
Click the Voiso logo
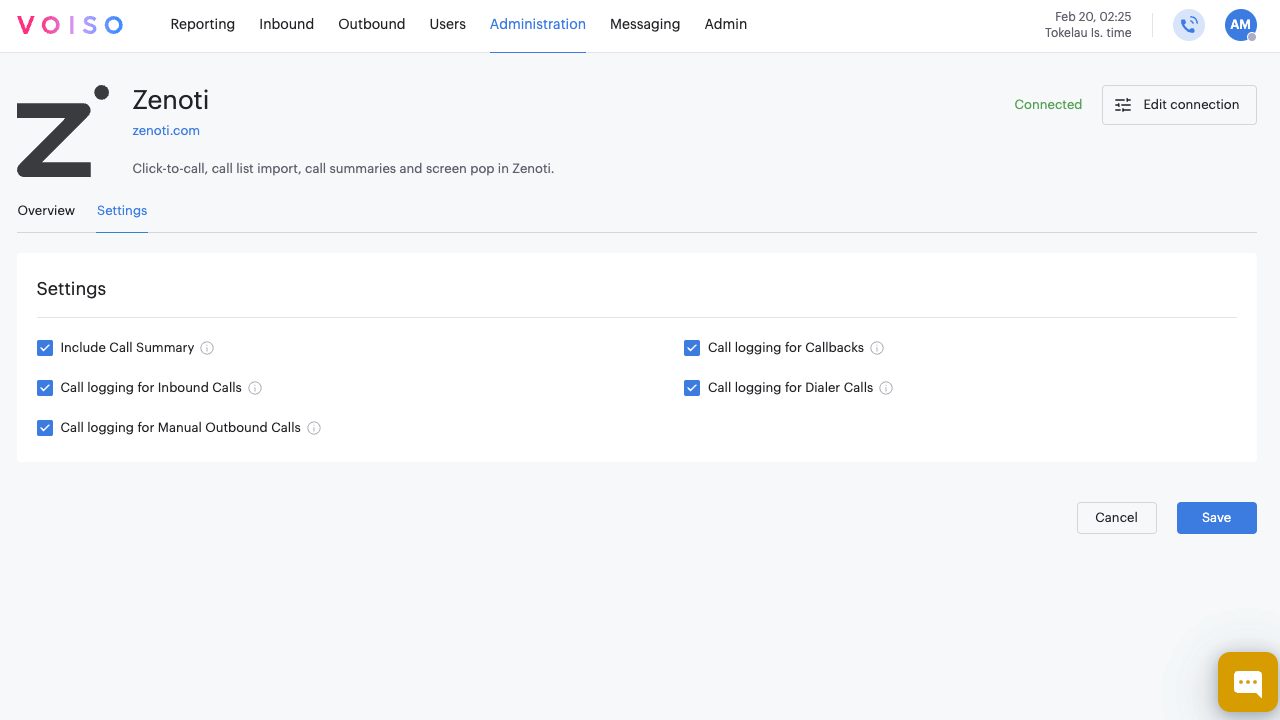[69, 25]
